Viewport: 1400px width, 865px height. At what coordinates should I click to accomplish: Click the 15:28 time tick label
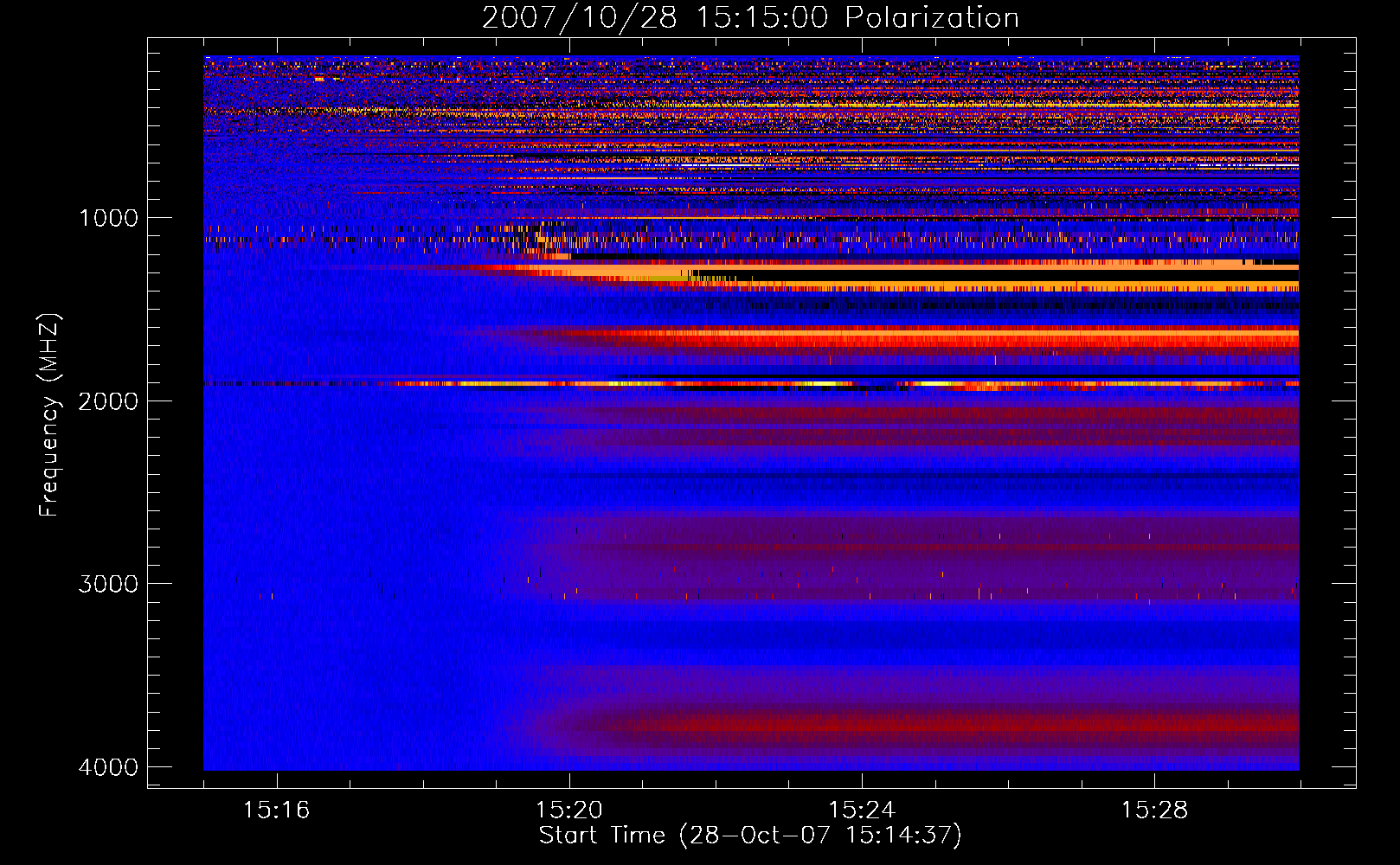point(1154,811)
